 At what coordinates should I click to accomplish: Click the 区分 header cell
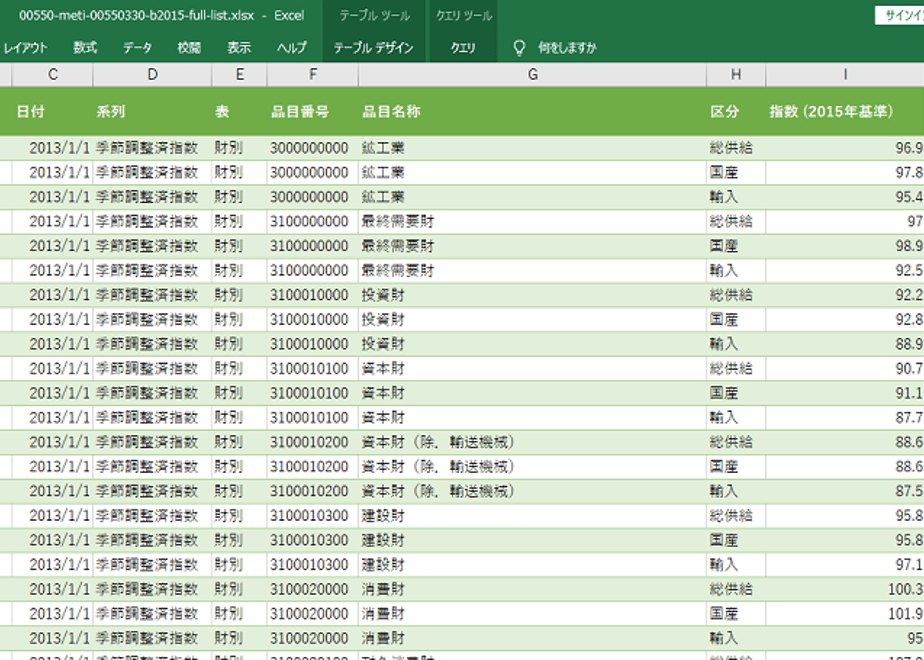[x=736, y=111]
